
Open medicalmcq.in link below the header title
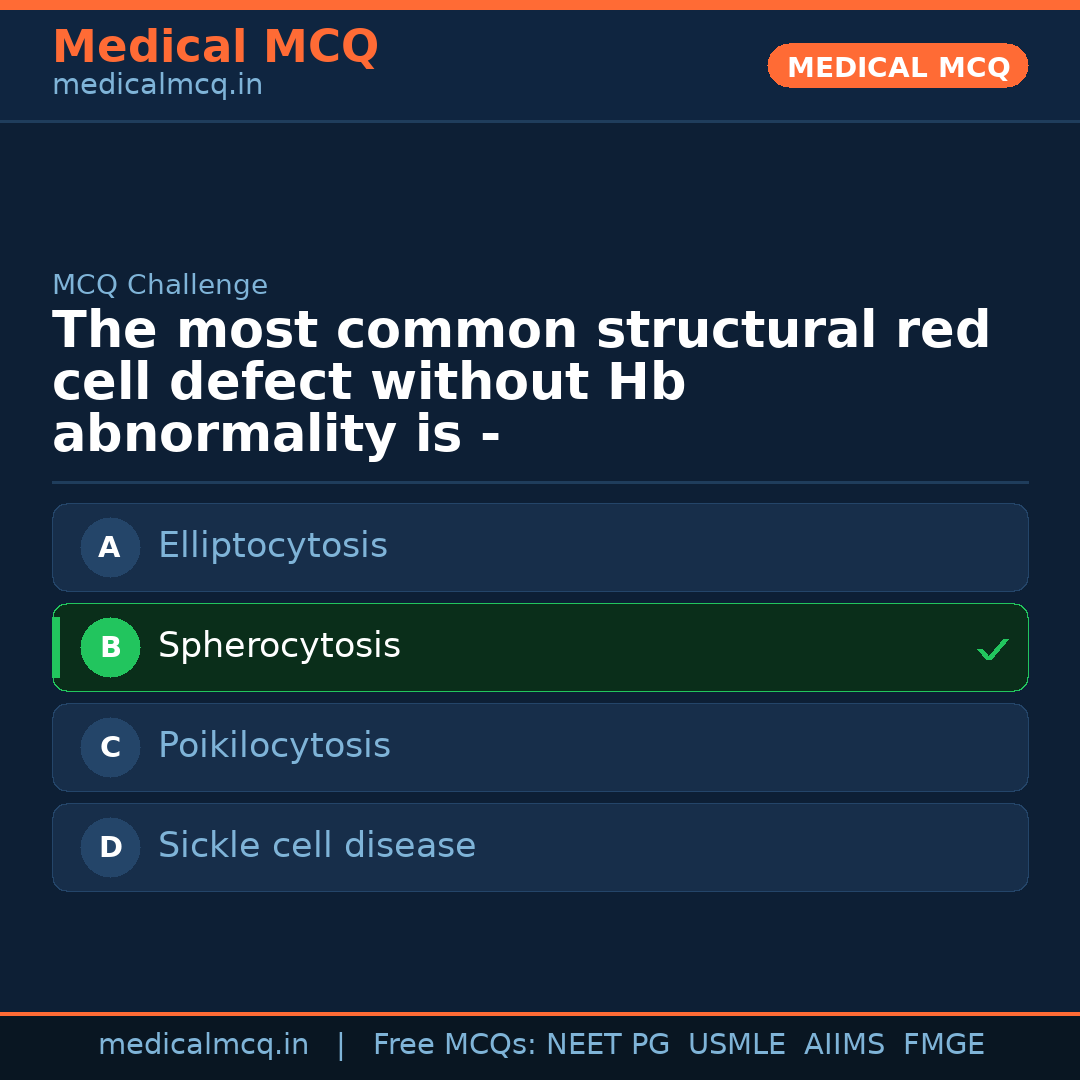pos(157,85)
